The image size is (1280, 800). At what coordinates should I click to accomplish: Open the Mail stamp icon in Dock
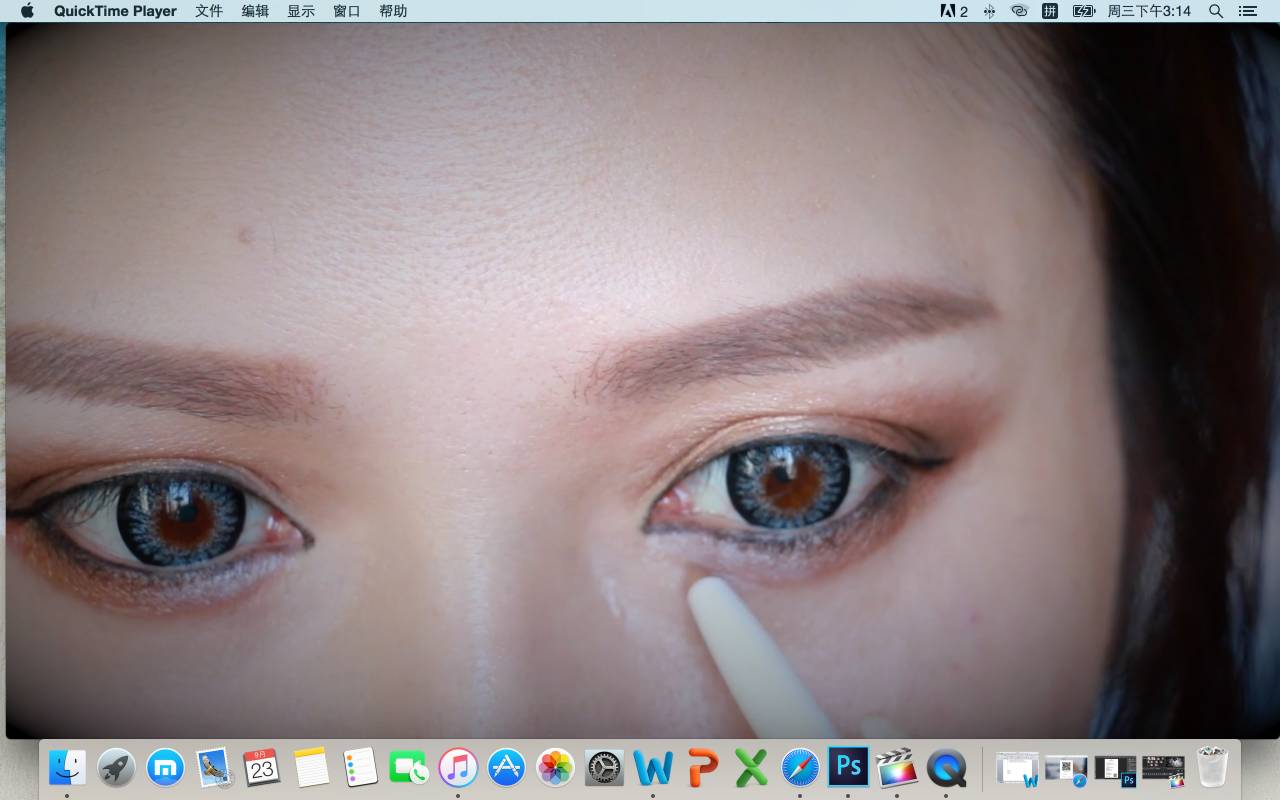214,768
